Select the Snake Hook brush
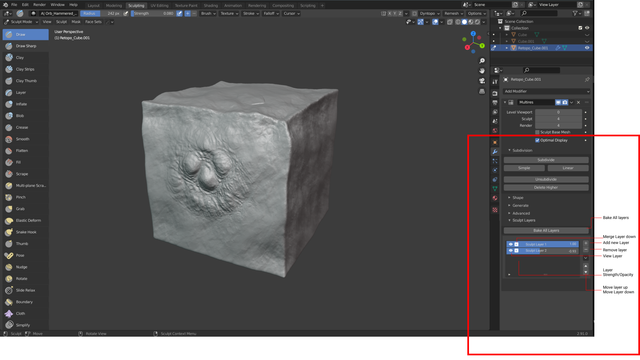Image resolution: width=640 pixels, height=360 pixels. click(x=25, y=232)
